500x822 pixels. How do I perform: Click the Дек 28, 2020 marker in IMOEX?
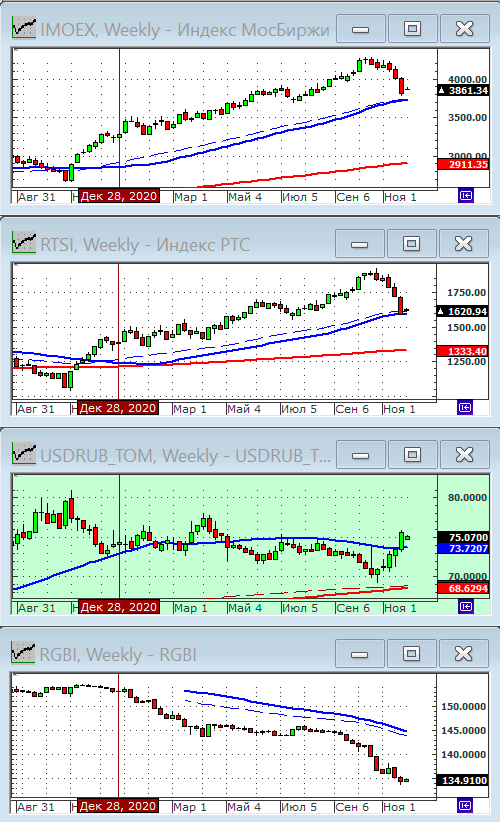(x=119, y=197)
